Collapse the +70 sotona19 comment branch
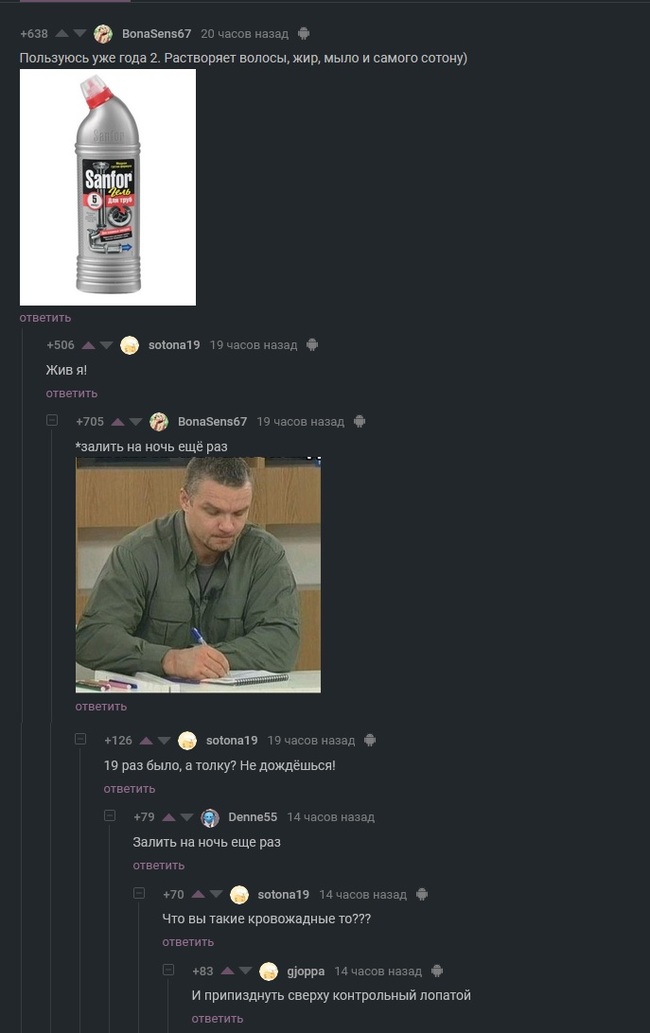The width and height of the screenshot is (650, 1033). pos(139,893)
